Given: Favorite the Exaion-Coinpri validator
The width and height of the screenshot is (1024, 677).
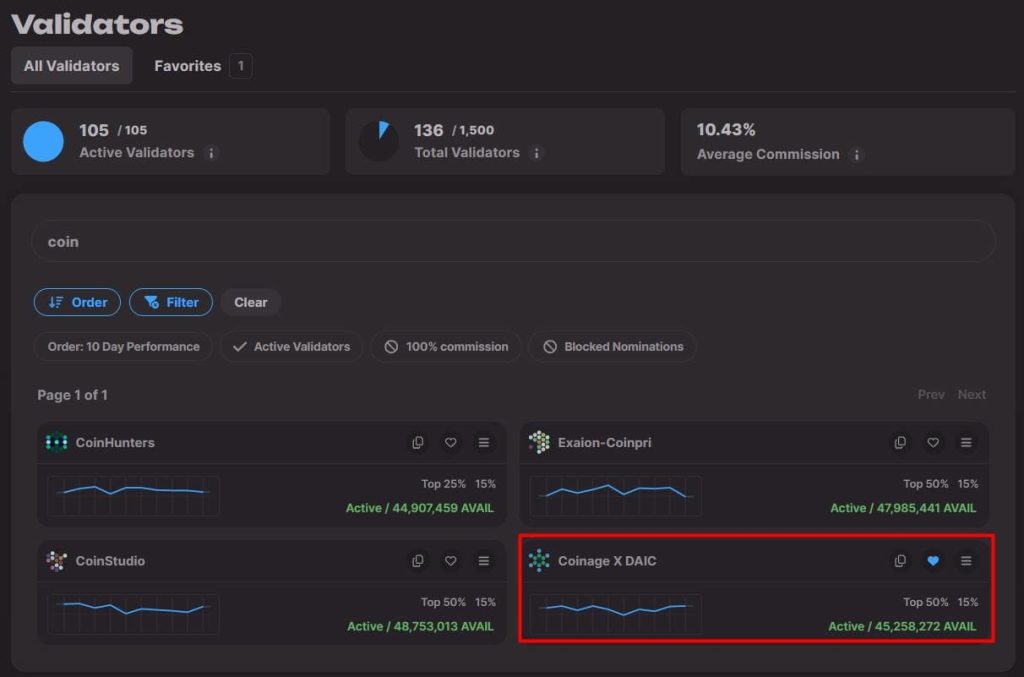Looking at the screenshot, I should (933, 443).
